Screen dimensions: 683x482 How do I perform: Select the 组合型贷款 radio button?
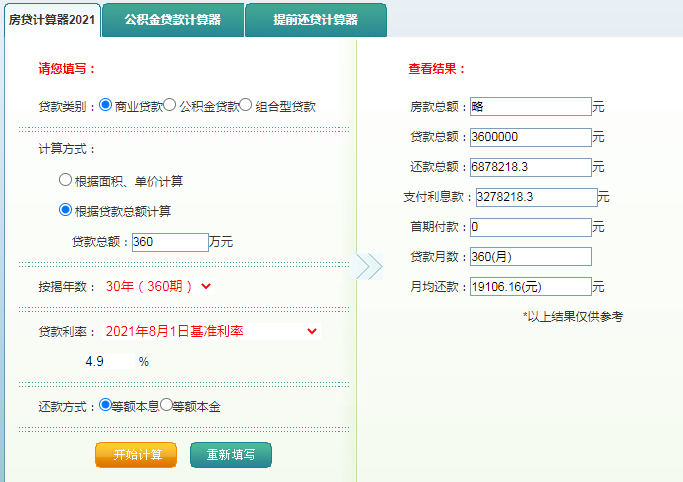pyautogui.click(x=246, y=104)
